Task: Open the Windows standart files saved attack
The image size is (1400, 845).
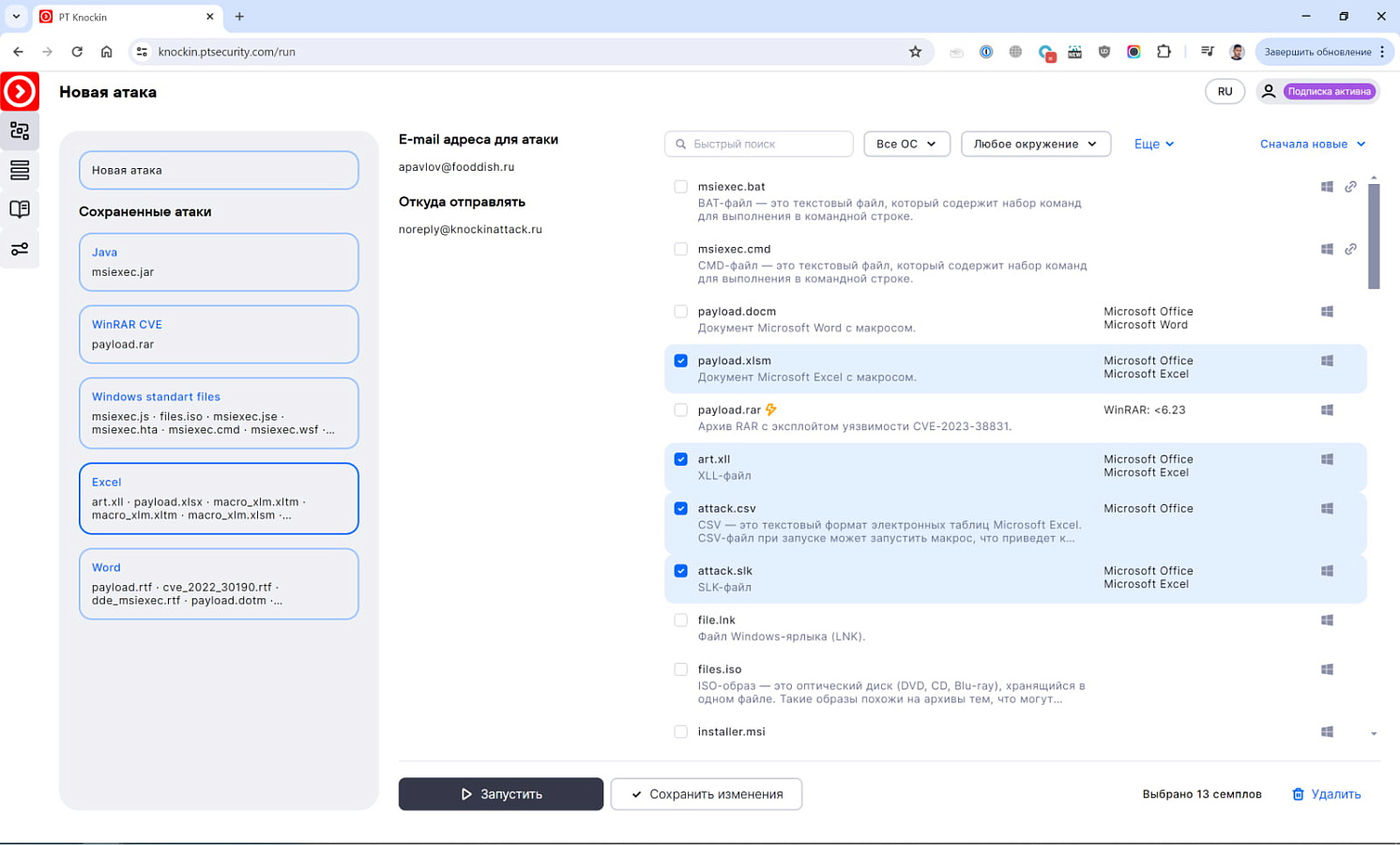Action: (219, 413)
